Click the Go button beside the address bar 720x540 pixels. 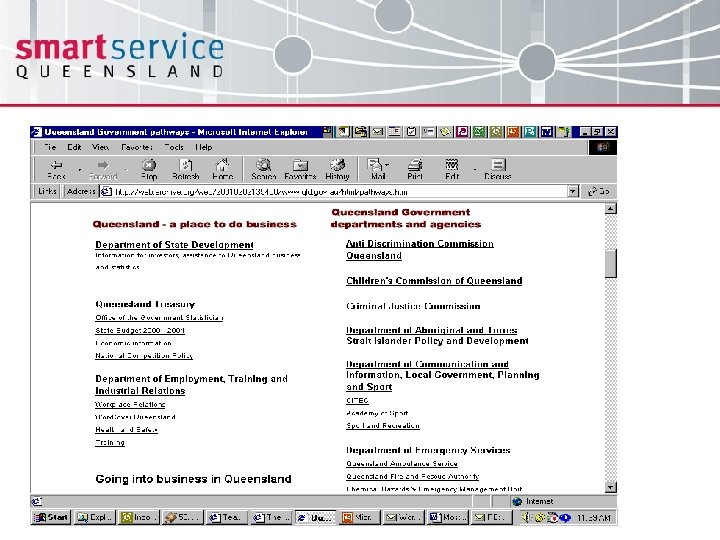tap(599, 191)
